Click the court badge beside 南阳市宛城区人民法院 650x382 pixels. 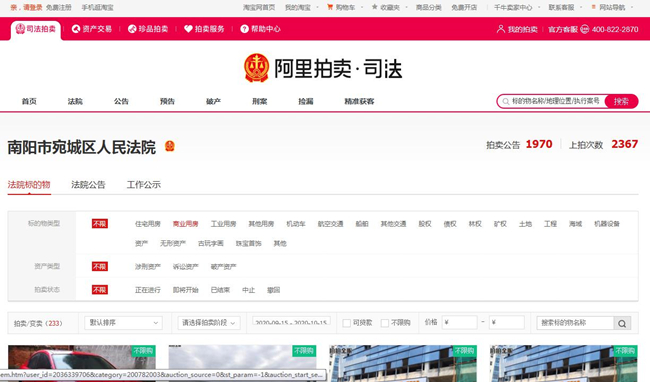(170, 146)
